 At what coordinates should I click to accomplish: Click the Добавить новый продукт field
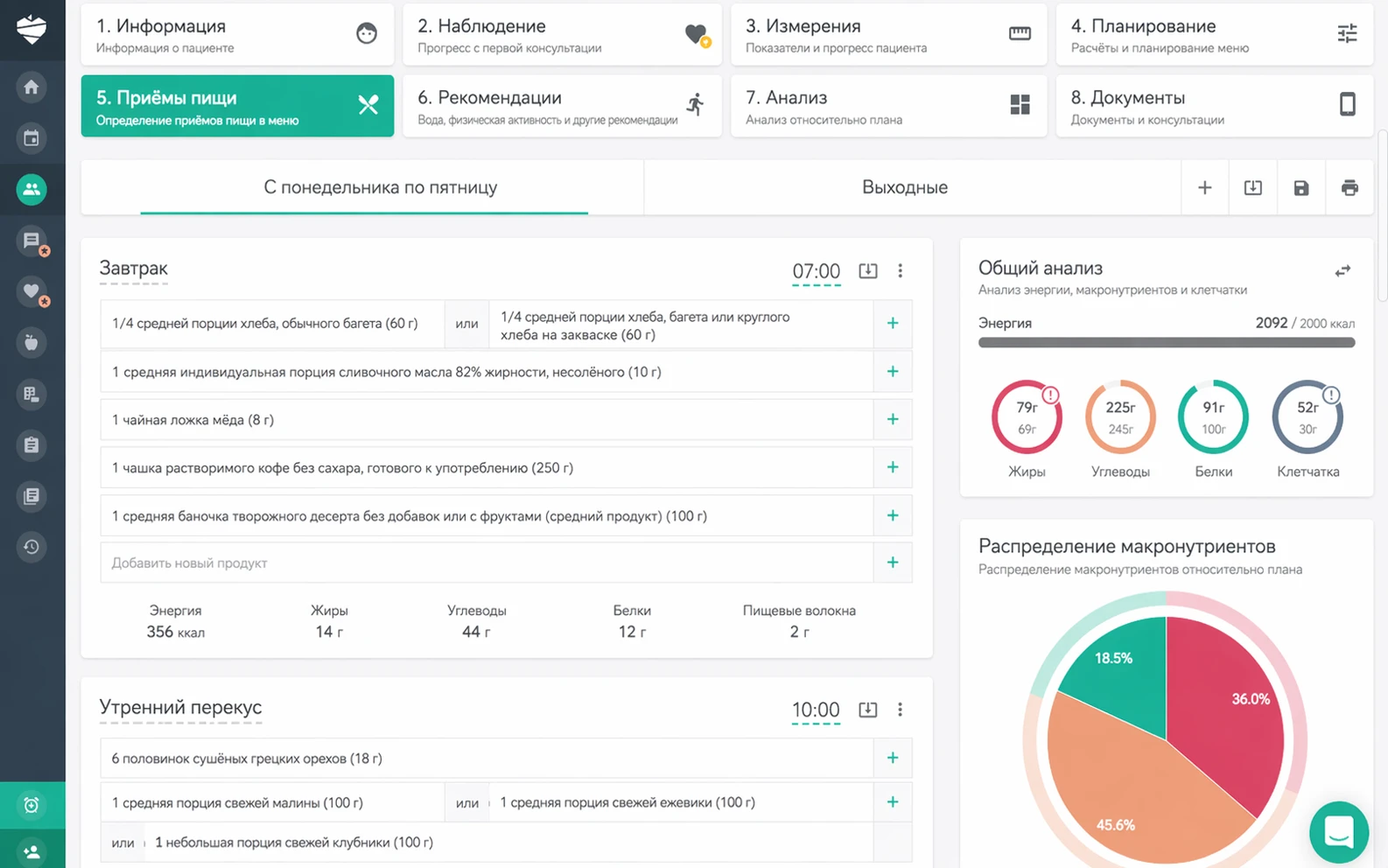point(487,563)
